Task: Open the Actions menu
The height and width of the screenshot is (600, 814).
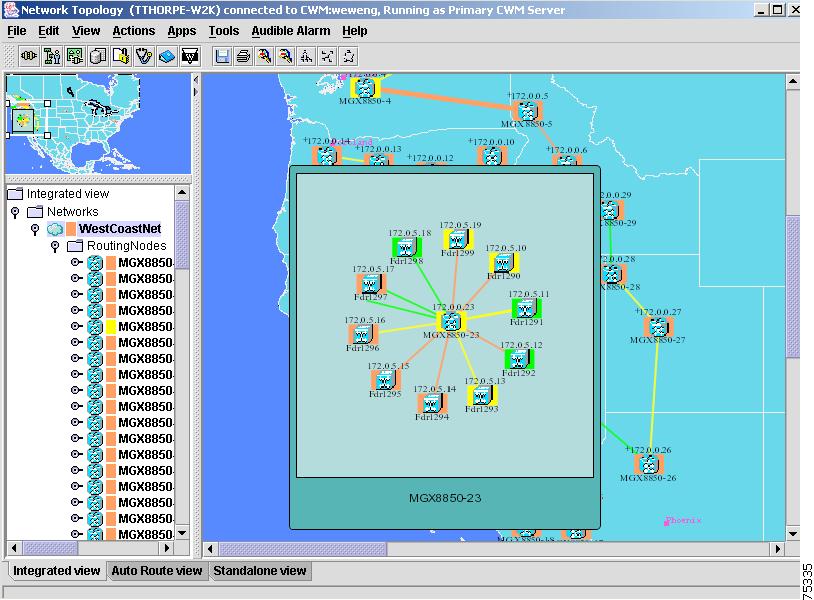Action: (133, 31)
